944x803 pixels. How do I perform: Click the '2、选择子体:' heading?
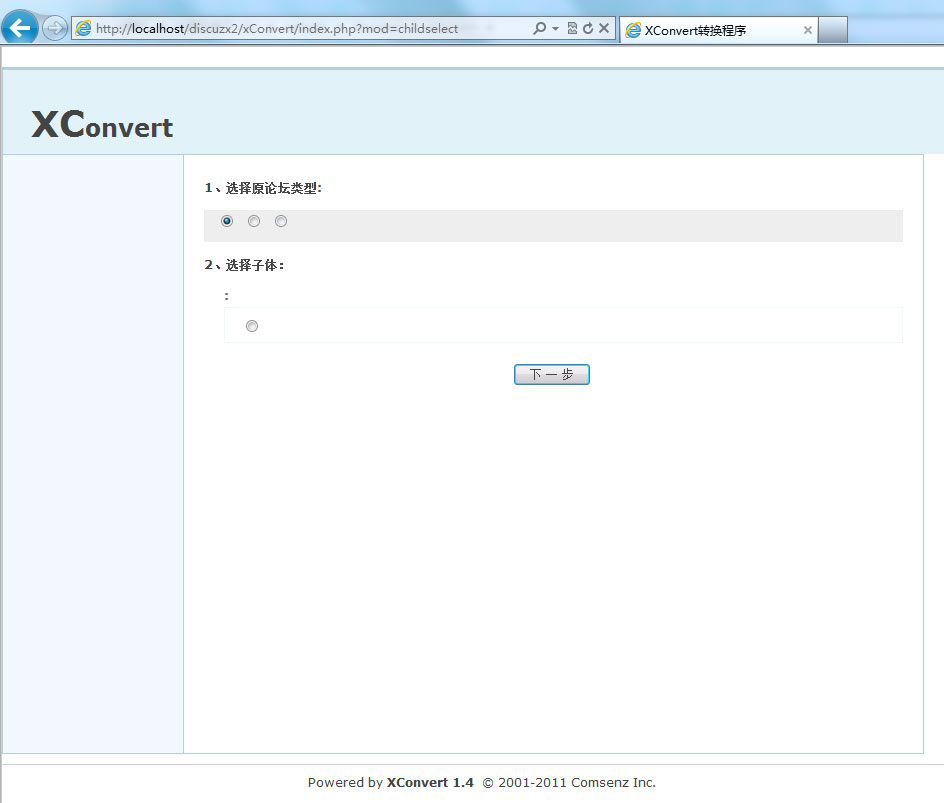click(244, 265)
